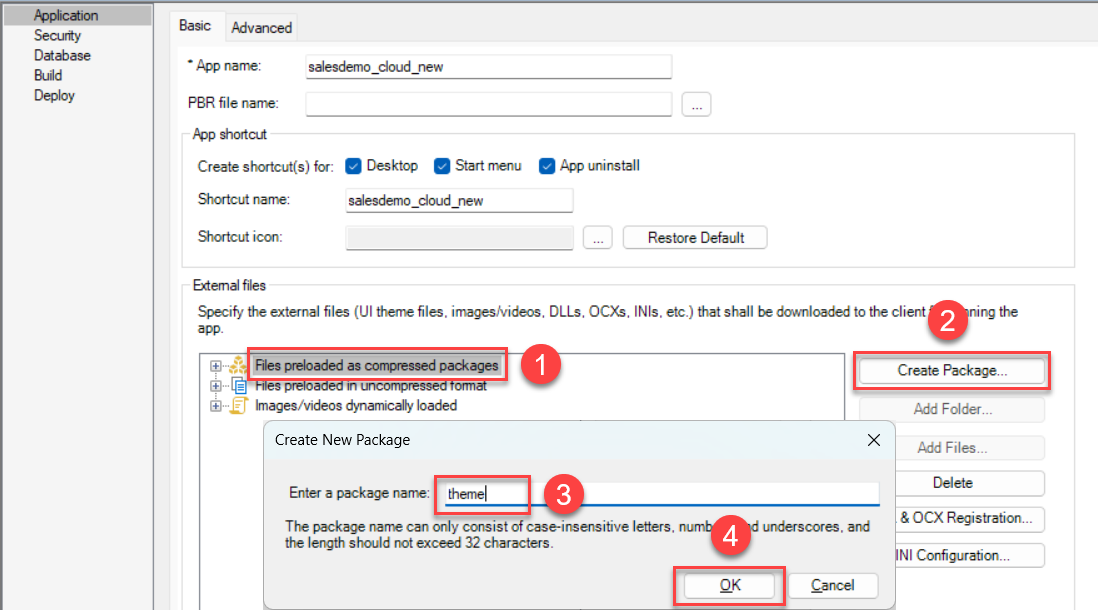Open the Security section in sidebar

57,36
